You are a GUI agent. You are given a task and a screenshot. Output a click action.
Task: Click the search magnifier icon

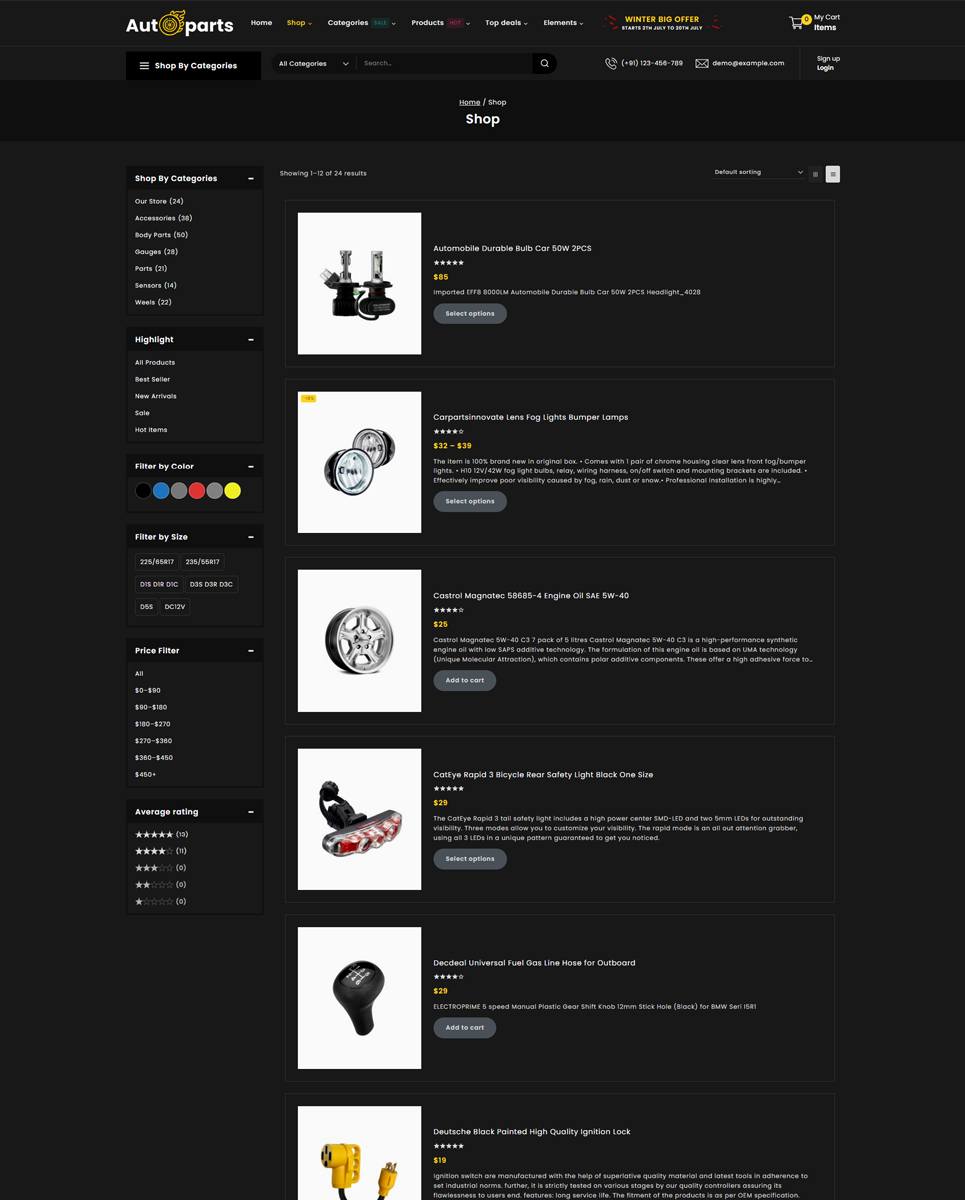(545, 63)
